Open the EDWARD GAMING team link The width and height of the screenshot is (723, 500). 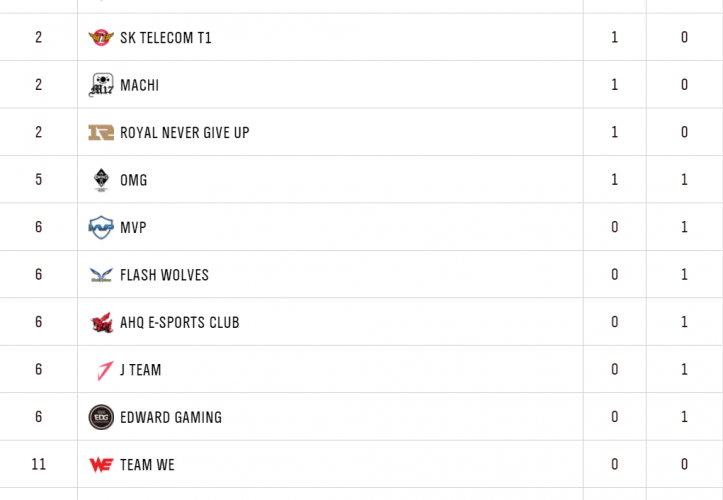[x=170, y=418]
